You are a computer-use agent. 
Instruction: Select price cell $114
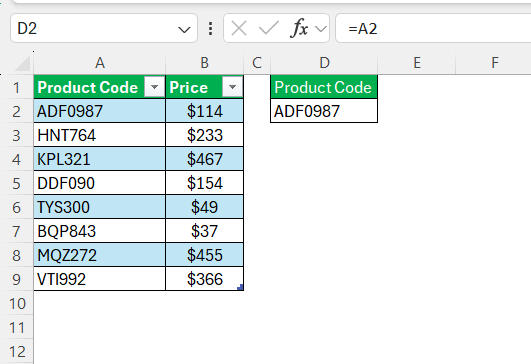pyautogui.click(x=205, y=111)
